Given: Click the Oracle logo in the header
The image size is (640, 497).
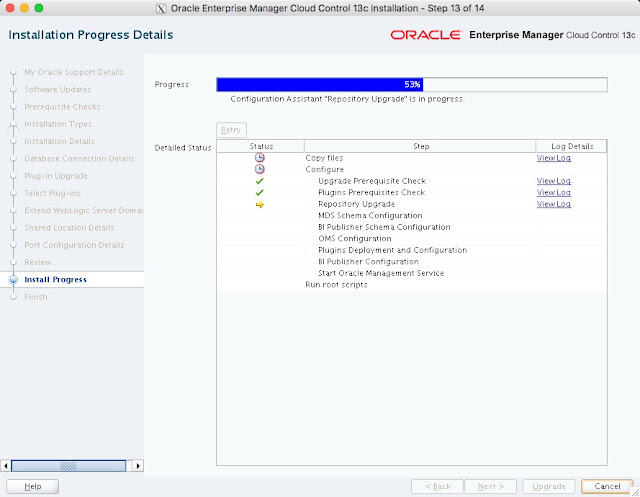Looking at the screenshot, I should pyautogui.click(x=426, y=35).
